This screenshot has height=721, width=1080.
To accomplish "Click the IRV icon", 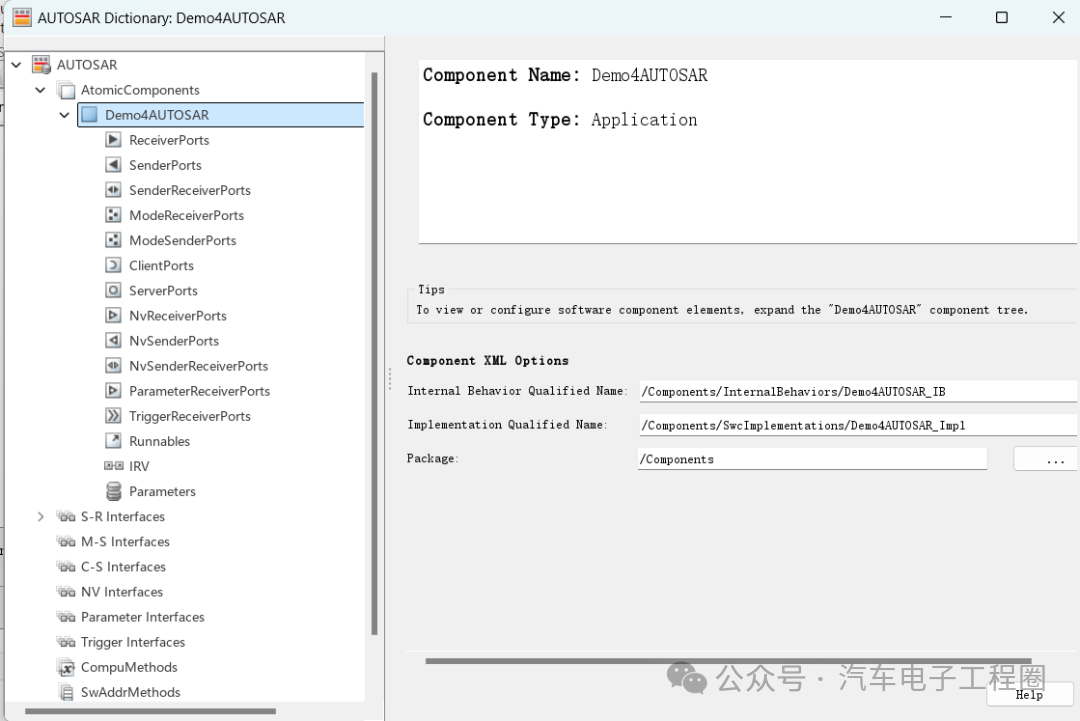I will point(114,466).
